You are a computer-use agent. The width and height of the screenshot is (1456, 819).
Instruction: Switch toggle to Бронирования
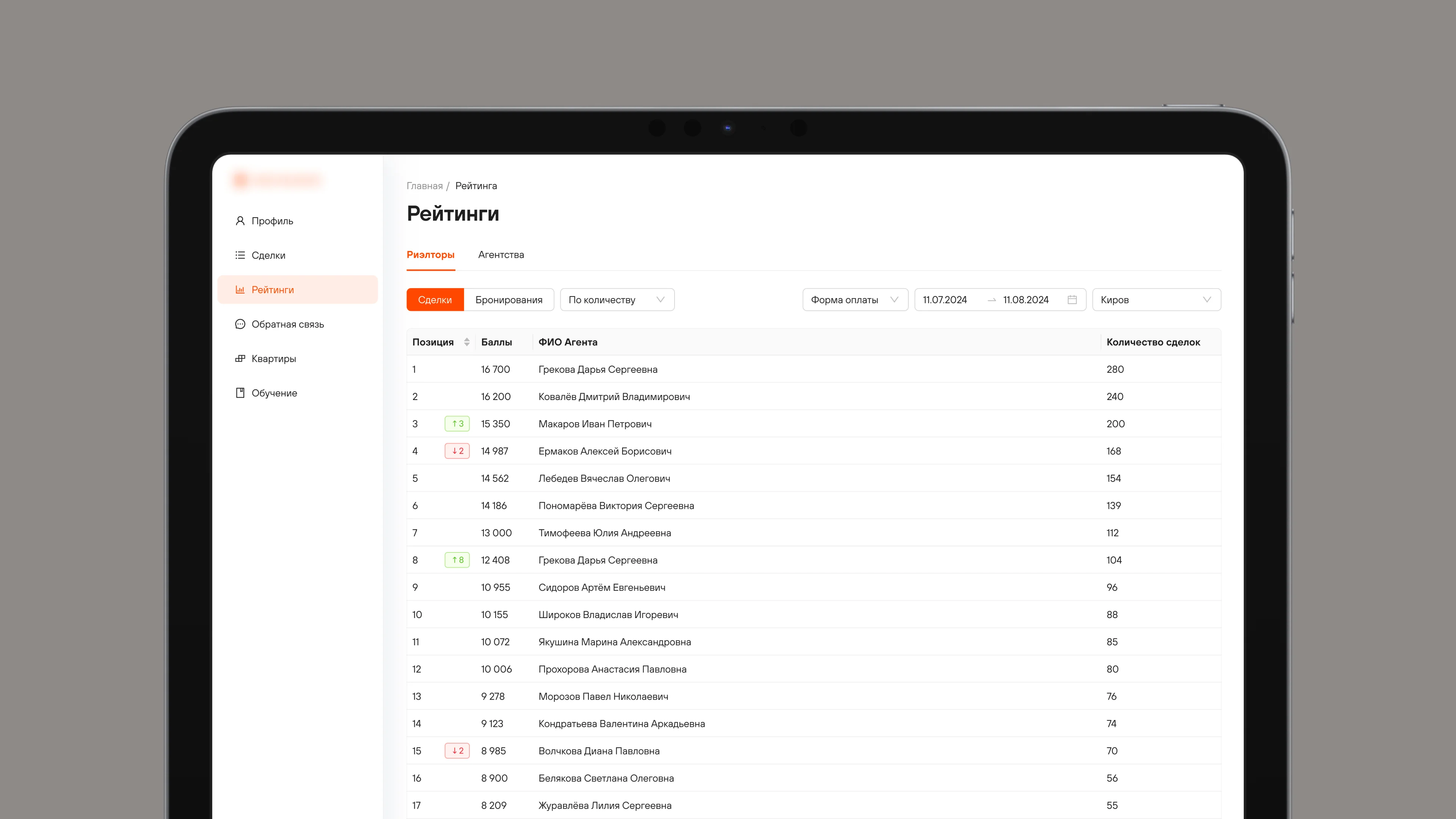tap(508, 300)
